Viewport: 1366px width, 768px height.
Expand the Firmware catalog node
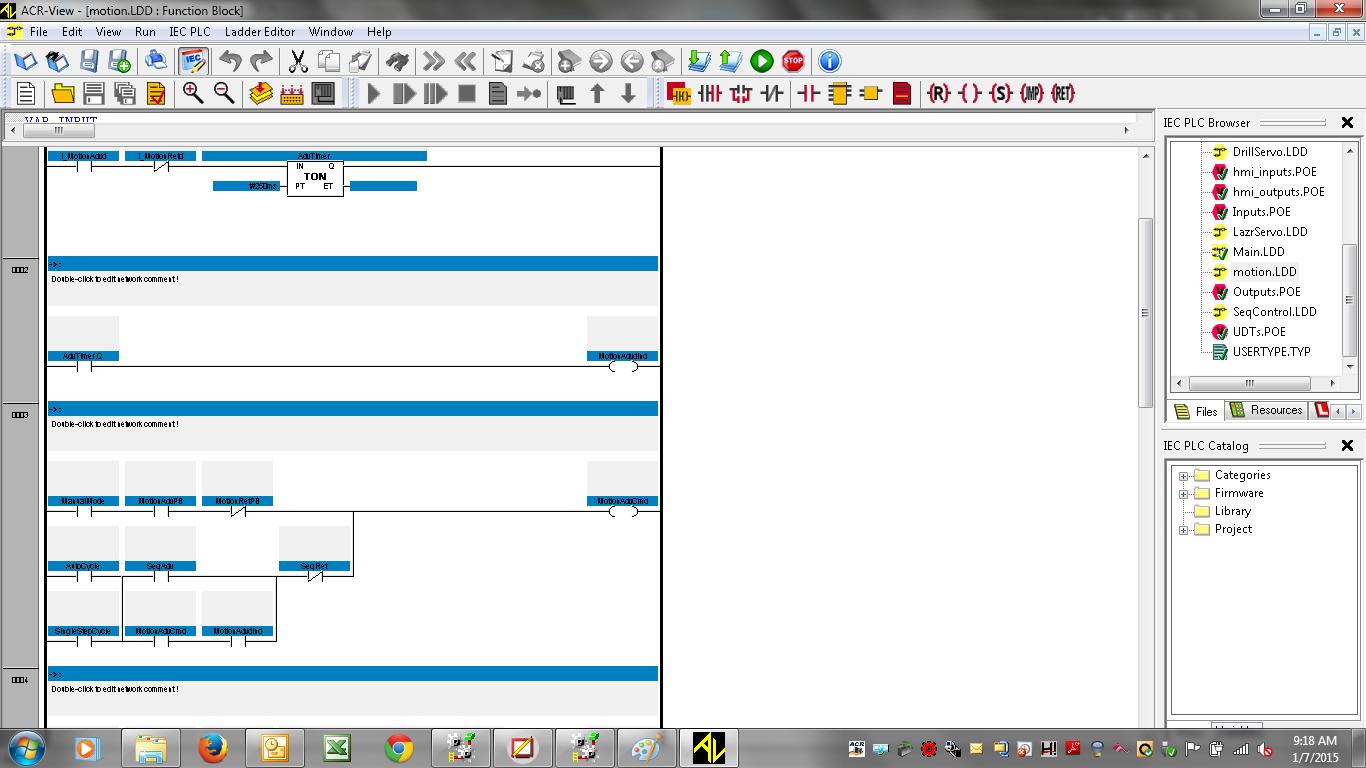coord(1184,494)
